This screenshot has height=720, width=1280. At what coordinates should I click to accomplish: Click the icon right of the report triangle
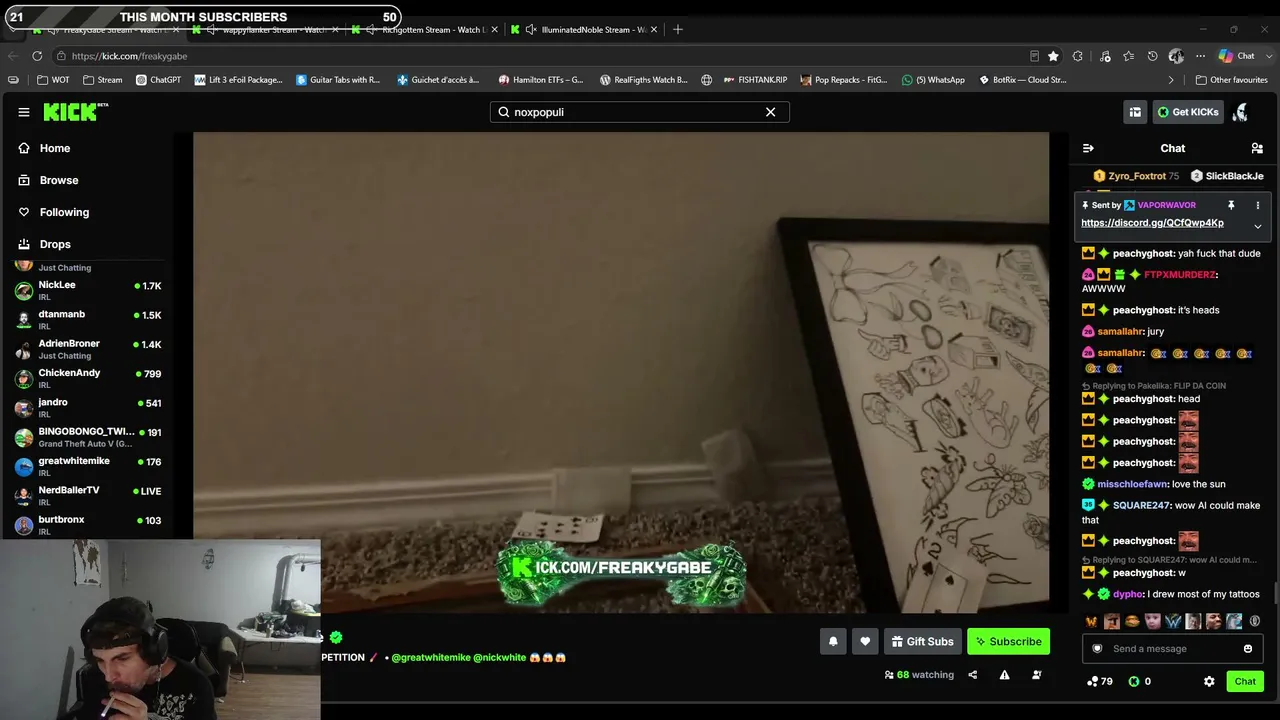(1036, 675)
